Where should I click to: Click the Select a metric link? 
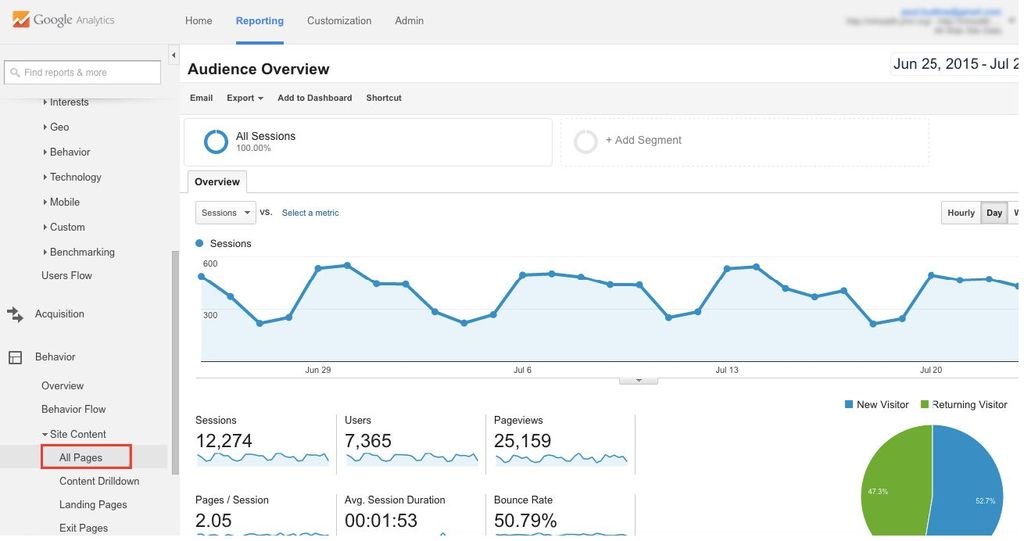(x=310, y=213)
